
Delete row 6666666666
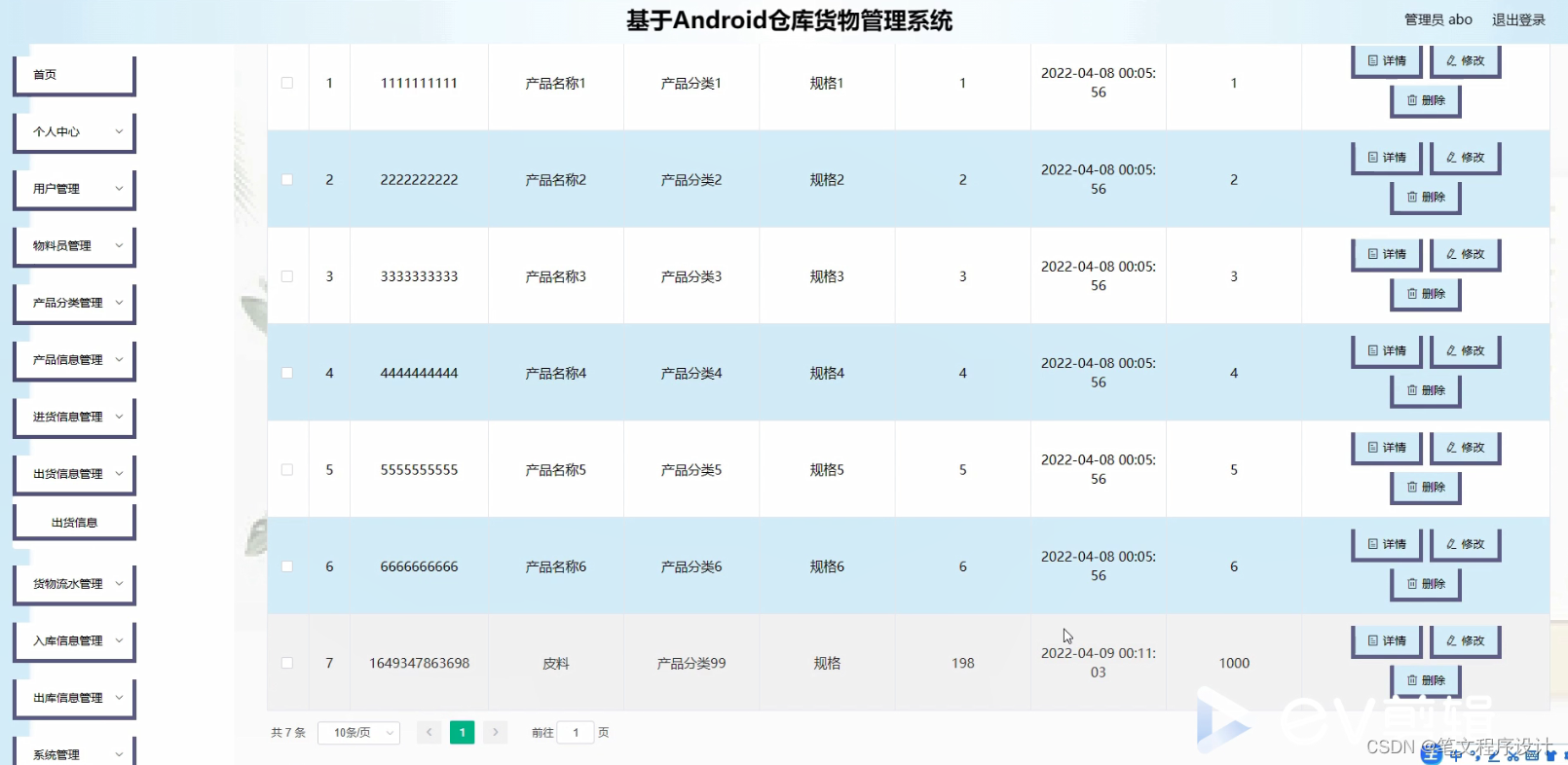point(1426,583)
